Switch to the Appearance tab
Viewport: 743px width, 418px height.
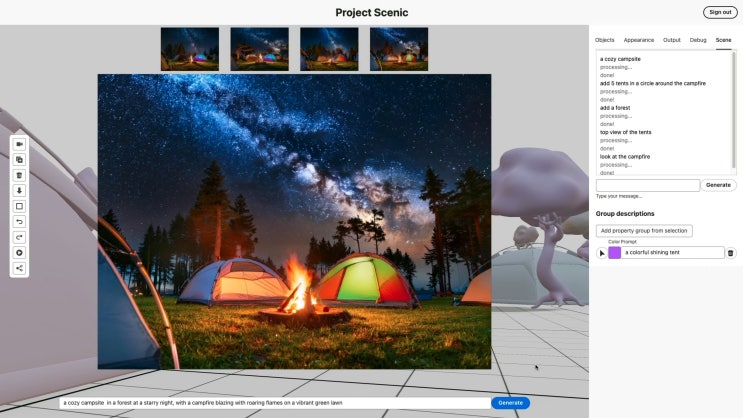[639, 40]
